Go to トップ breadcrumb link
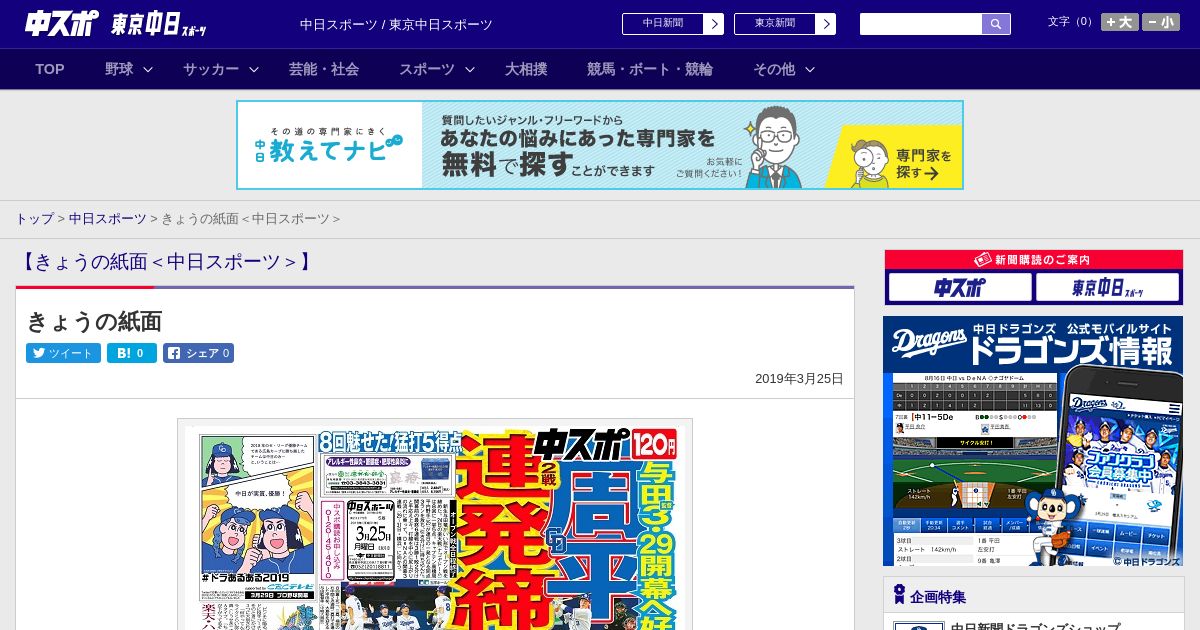 34,218
